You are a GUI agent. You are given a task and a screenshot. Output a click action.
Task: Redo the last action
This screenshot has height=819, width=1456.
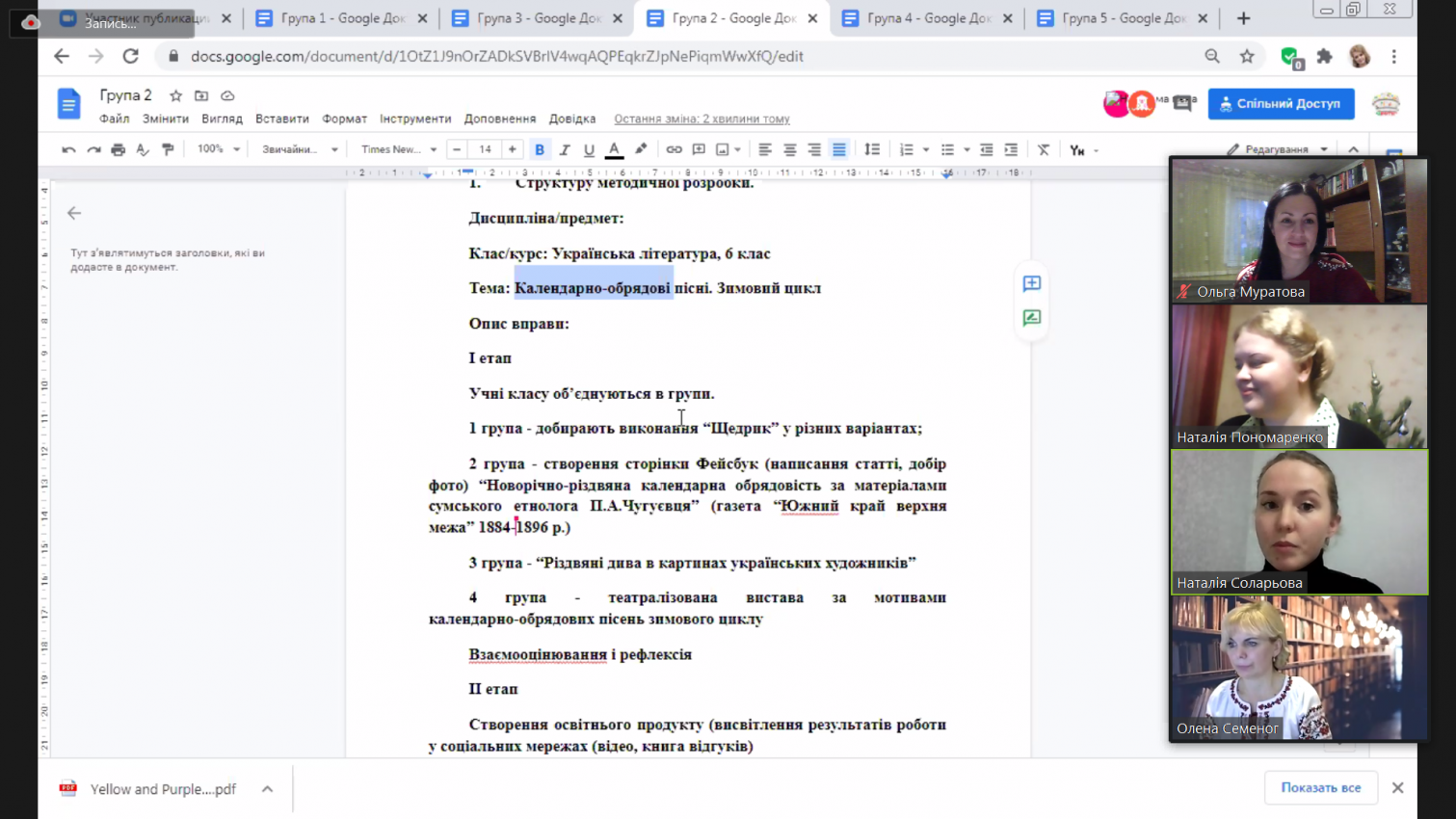(93, 150)
